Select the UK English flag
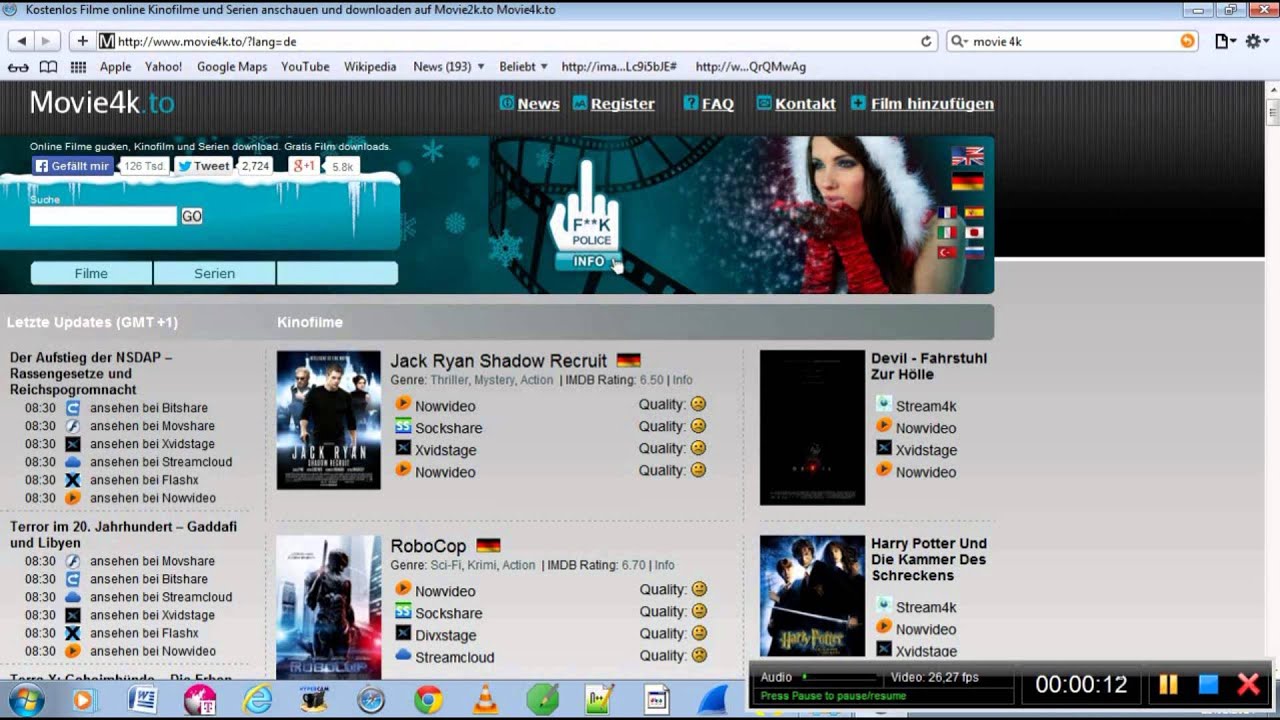 click(967, 156)
